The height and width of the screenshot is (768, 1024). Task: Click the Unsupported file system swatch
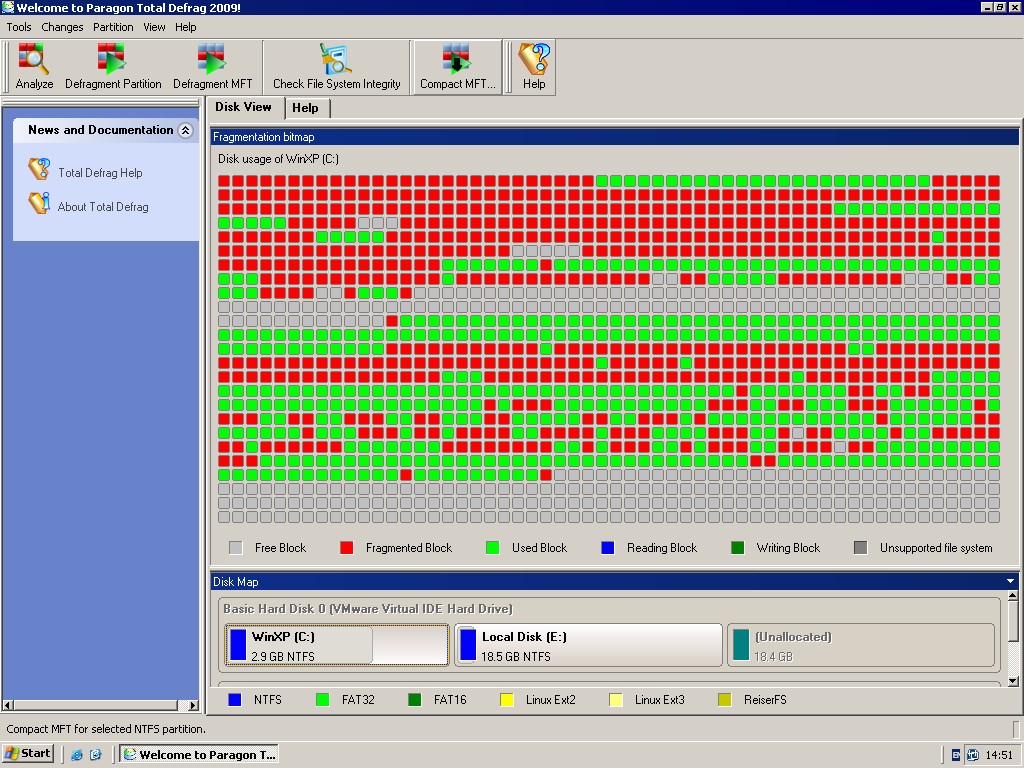861,548
